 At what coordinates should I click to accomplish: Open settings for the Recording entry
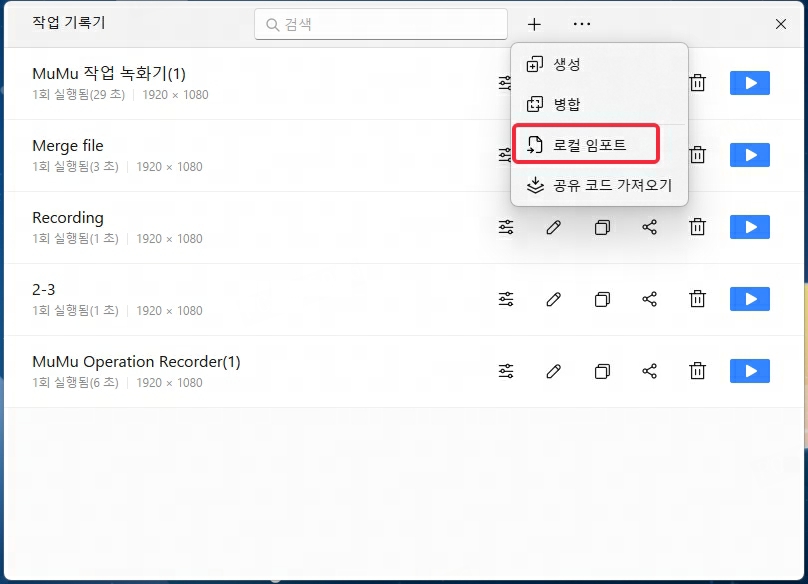click(x=506, y=227)
